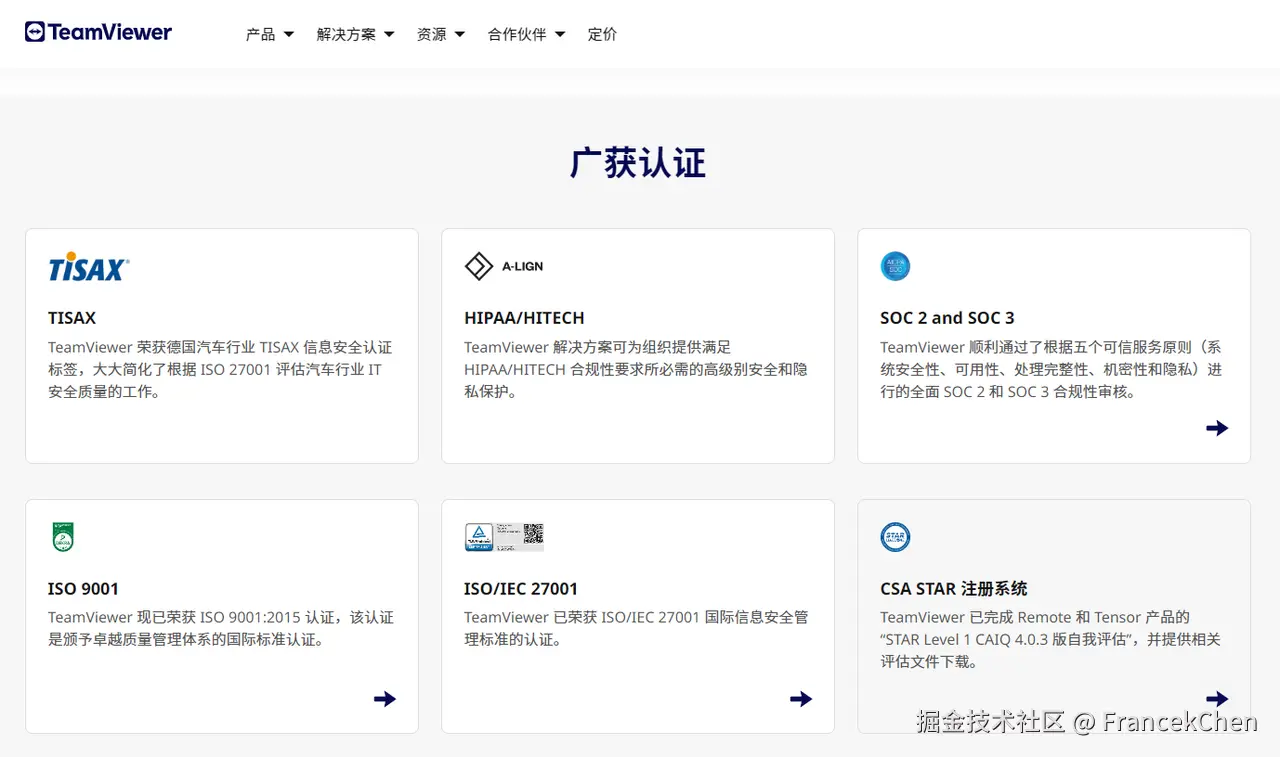
Task: Click arrow on SOC 2 and SOC 3 card
Action: [x=1217, y=428]
